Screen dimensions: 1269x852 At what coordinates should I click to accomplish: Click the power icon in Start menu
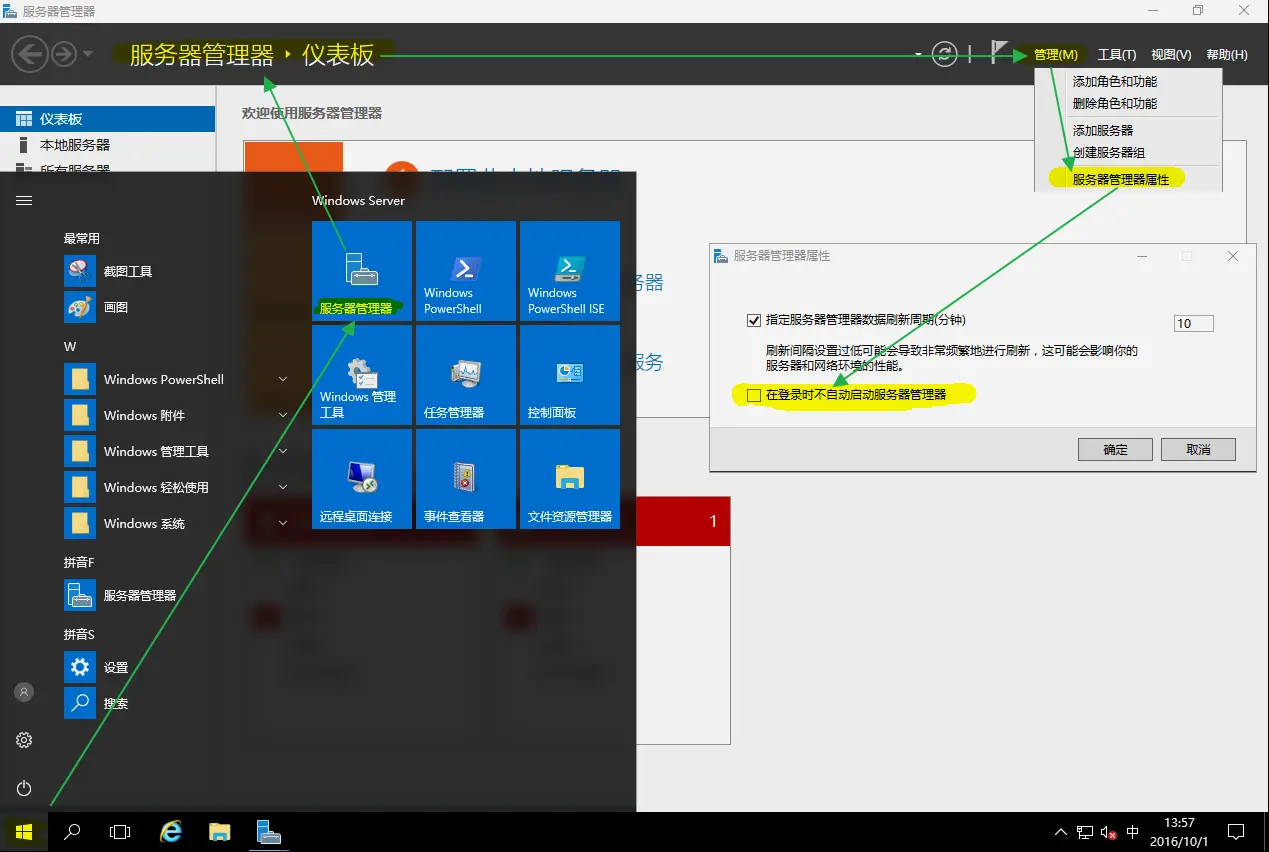click(24, 788)
